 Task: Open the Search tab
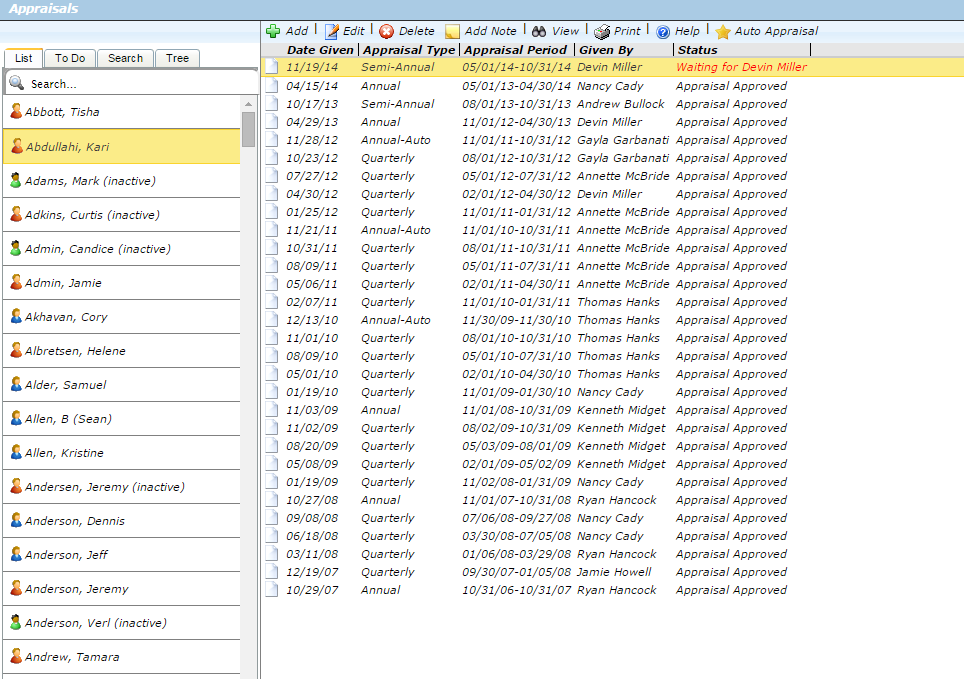click(125, 58)
